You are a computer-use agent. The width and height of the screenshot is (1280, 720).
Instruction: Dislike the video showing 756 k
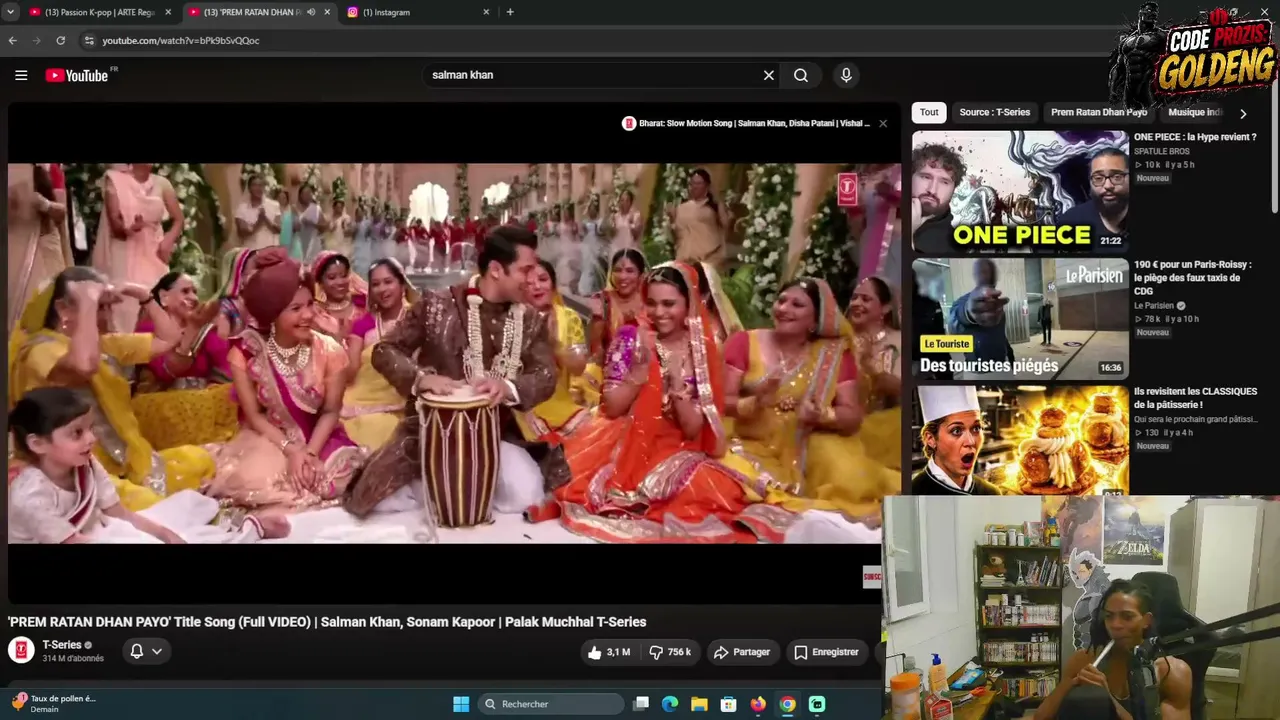[x=670, y=652]
